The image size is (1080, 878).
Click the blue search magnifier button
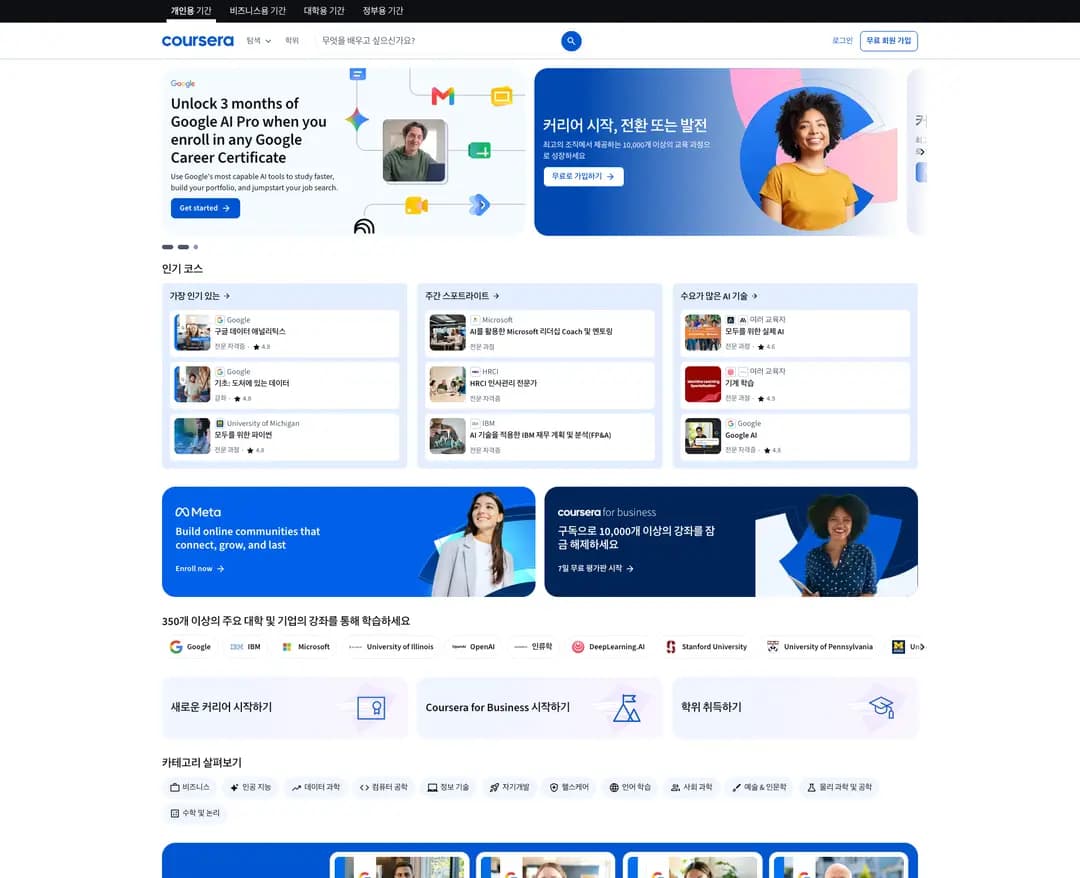(571, 41)
